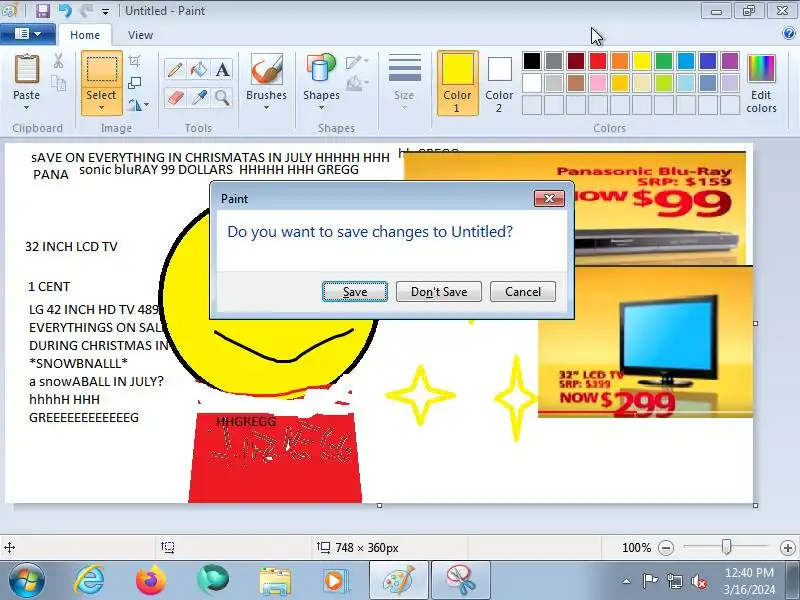Pick the purple color swatch
Viewport: 800px width, 600px height.
point(730,61)
